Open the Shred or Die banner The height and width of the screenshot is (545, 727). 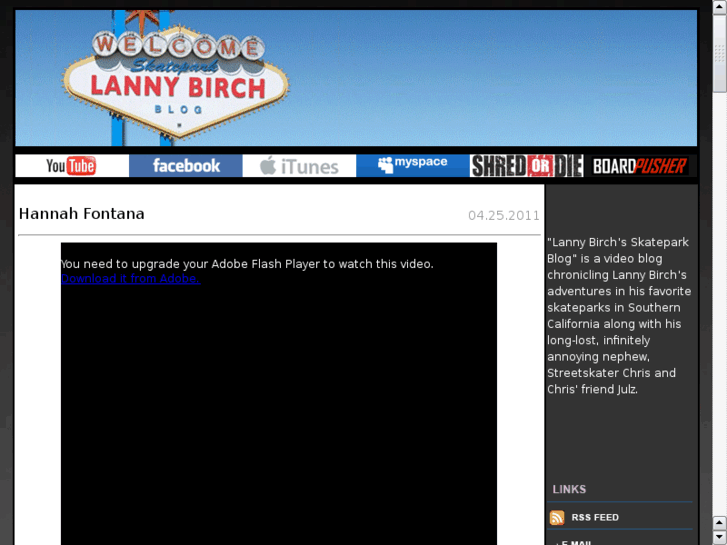(526, 166)
